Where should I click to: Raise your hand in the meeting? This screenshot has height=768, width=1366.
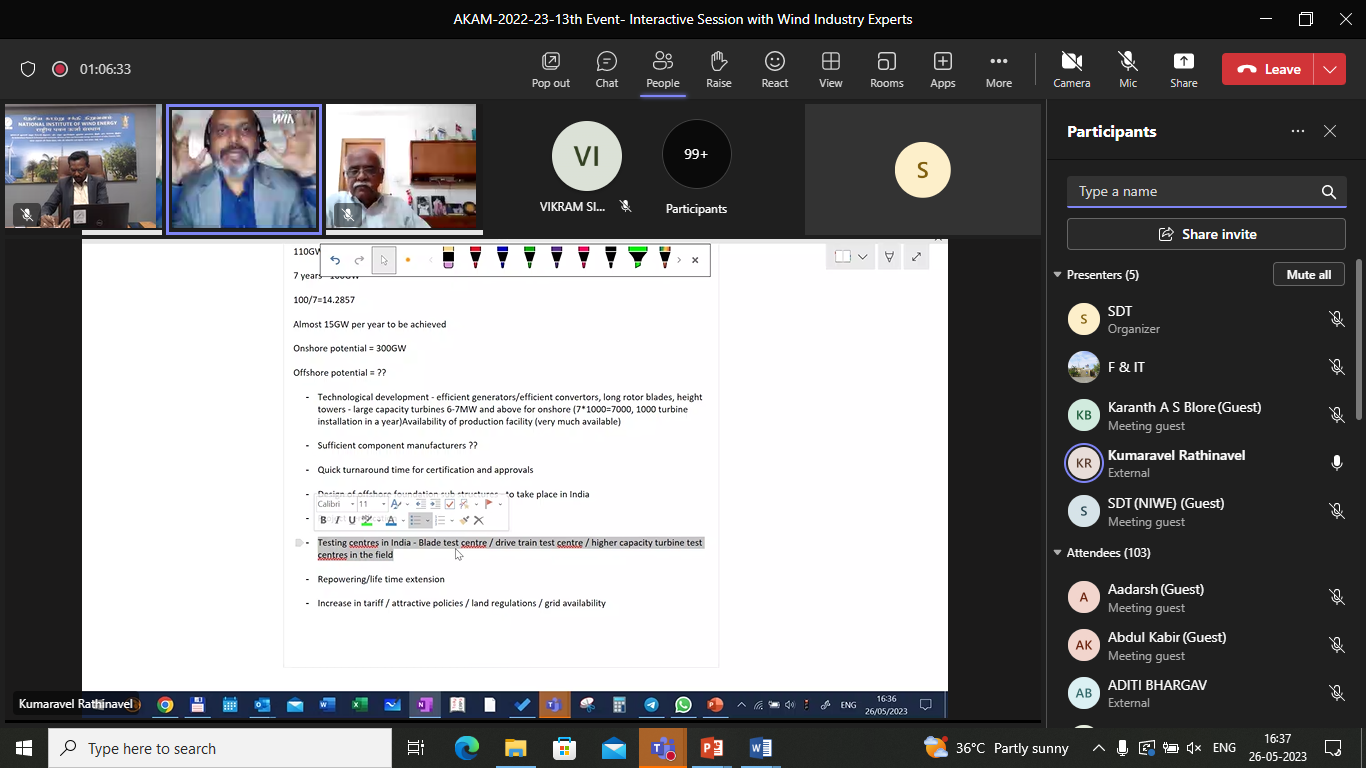[x=718, y=69]
